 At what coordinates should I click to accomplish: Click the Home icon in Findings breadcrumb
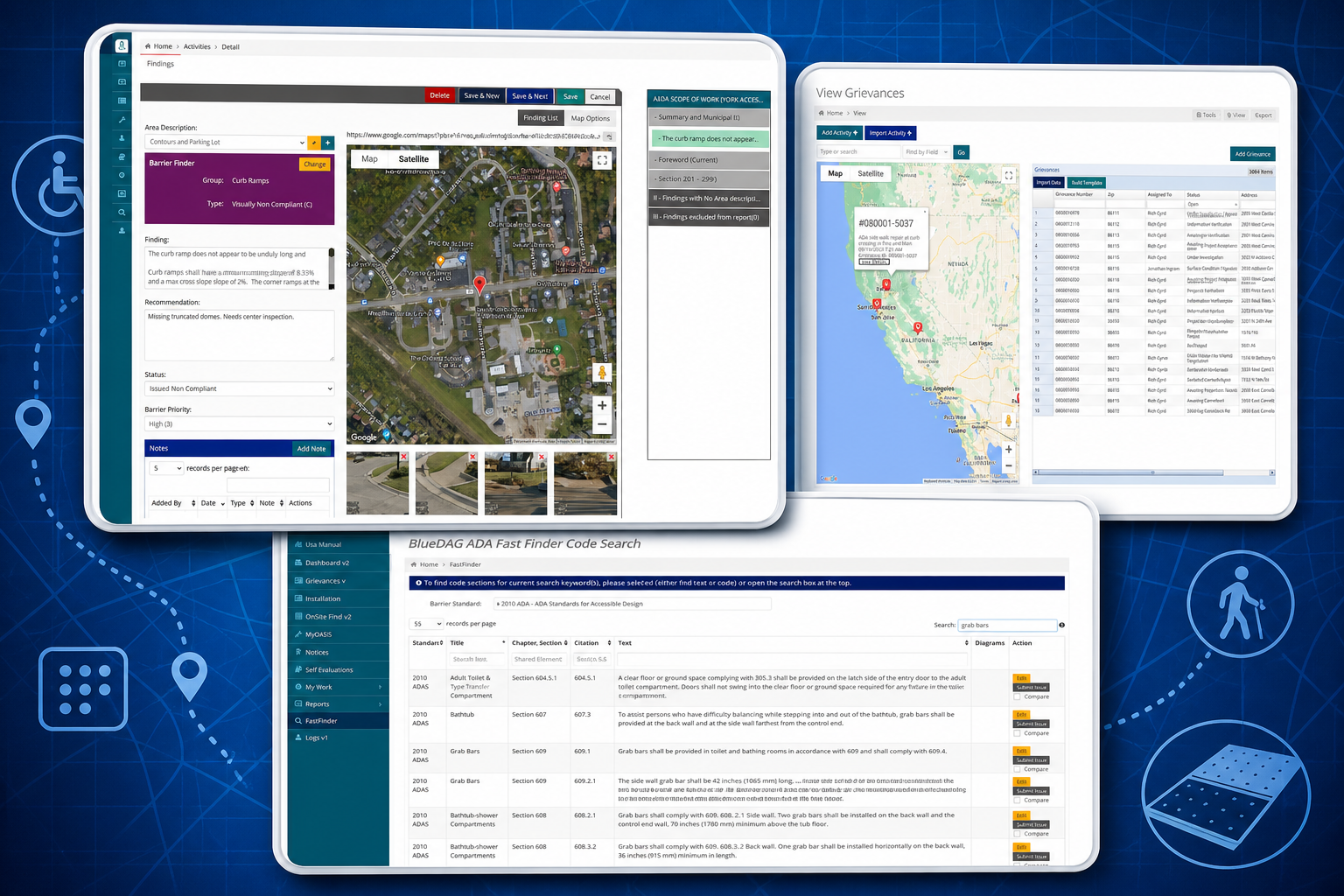click(x=148, y=46)
